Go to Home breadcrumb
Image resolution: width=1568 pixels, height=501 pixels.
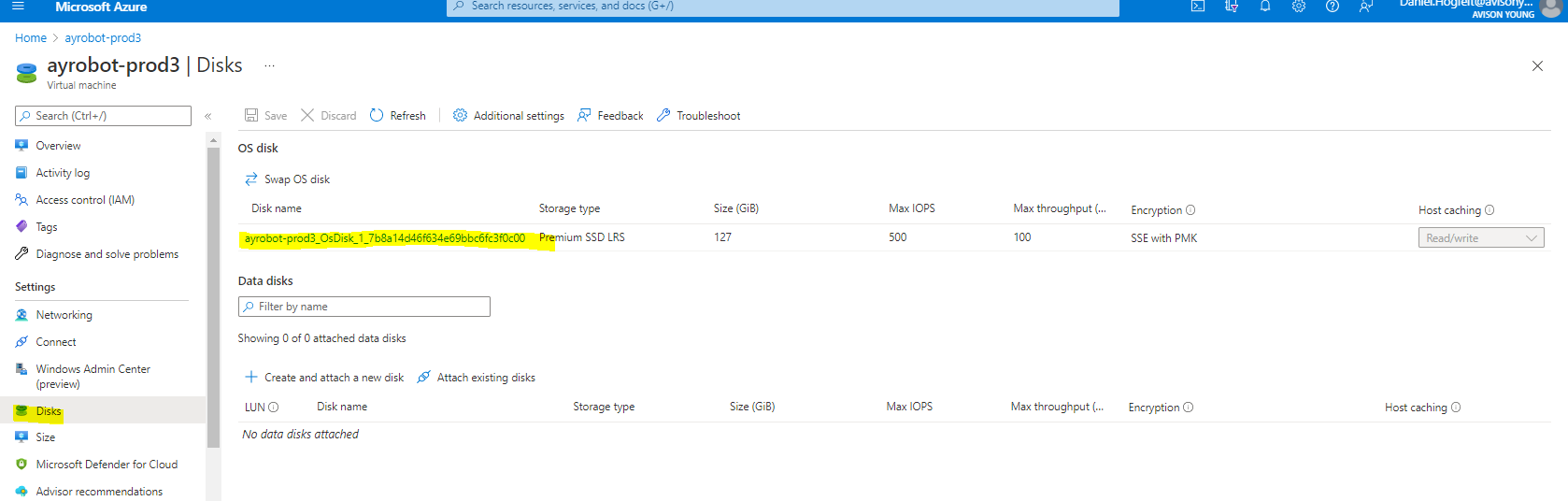coord(31,38)
